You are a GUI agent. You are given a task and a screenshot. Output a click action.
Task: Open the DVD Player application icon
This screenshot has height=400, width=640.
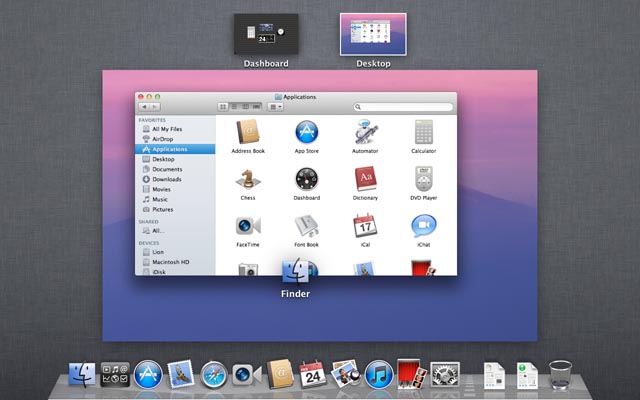click(424, 178)
